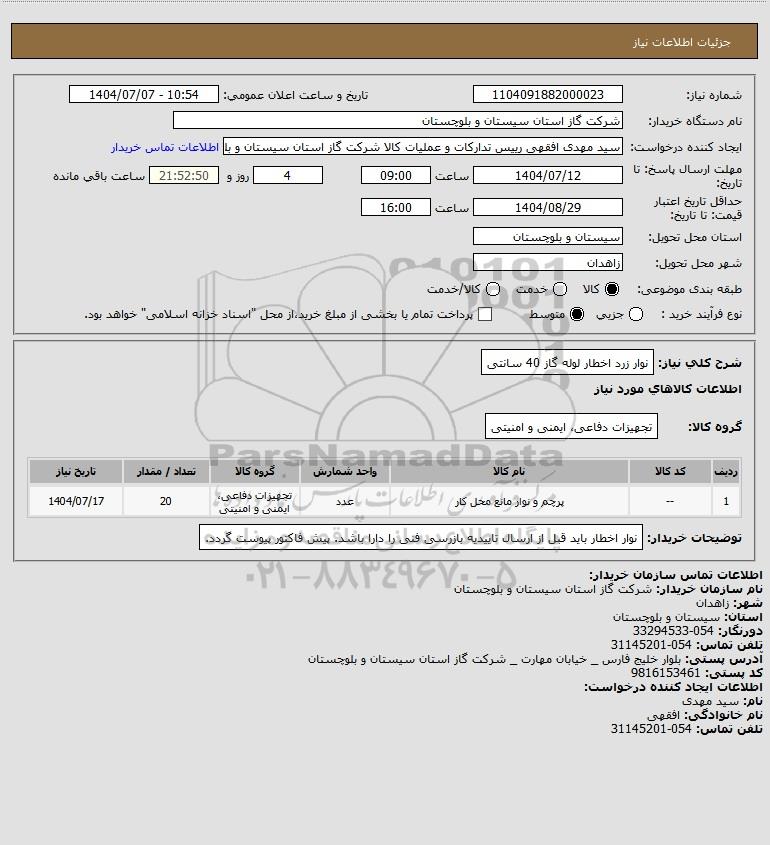This screenshot has height=845, width=770.
Task: Click the 09:00 deadline hour field
Action: tap(396, 175)
